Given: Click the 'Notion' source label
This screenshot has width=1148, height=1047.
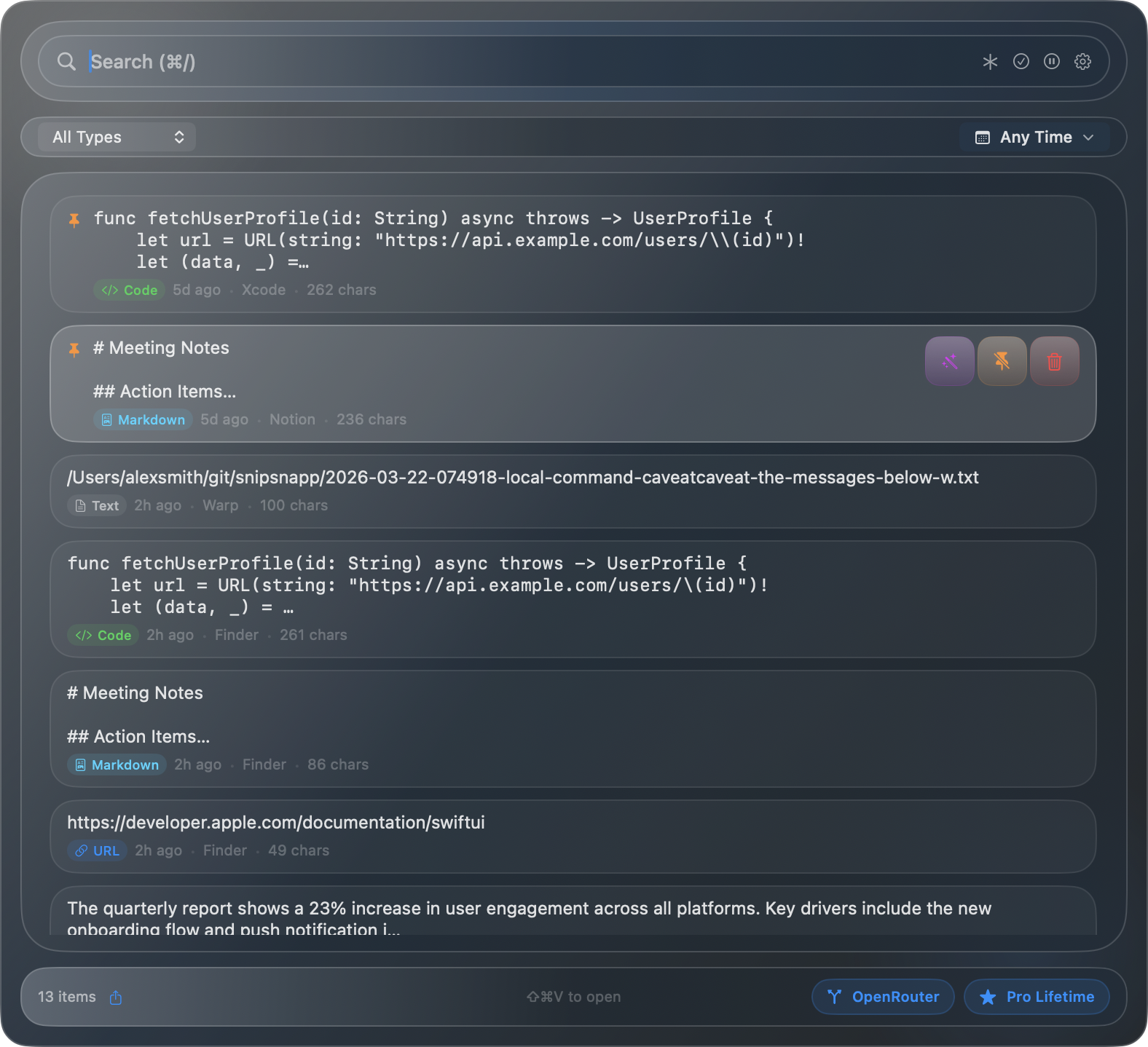Looking at the screenshot, I should pos(292,419).
